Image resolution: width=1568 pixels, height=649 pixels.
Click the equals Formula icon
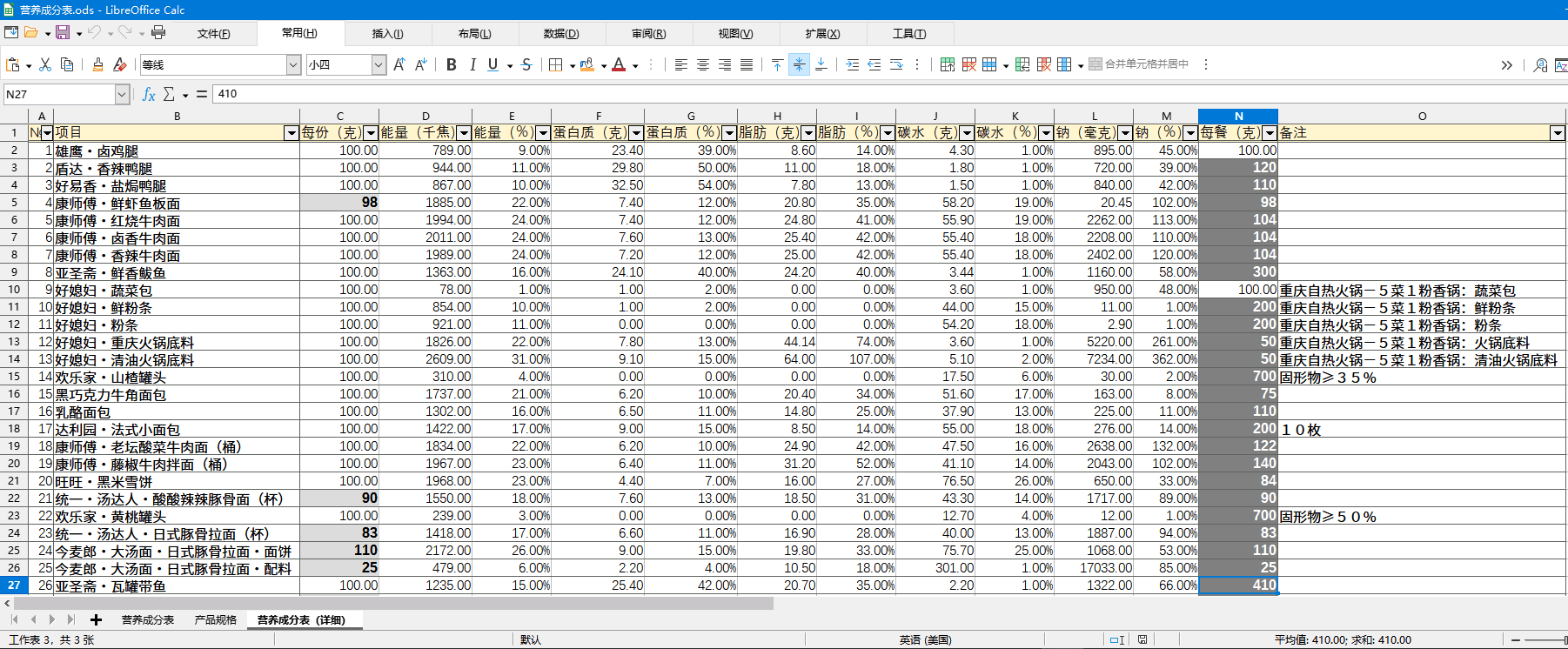pyautogui.click(x=202, y=94)
